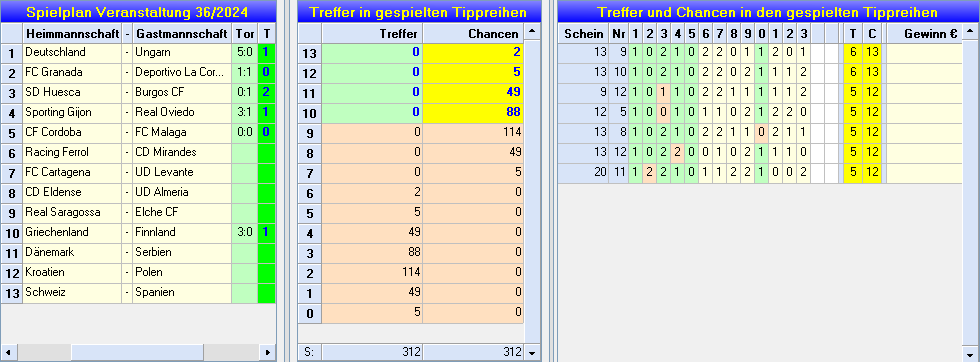Click the Nr column header
This screenshot has height=362, width=980.
click(x=619, y=34)
